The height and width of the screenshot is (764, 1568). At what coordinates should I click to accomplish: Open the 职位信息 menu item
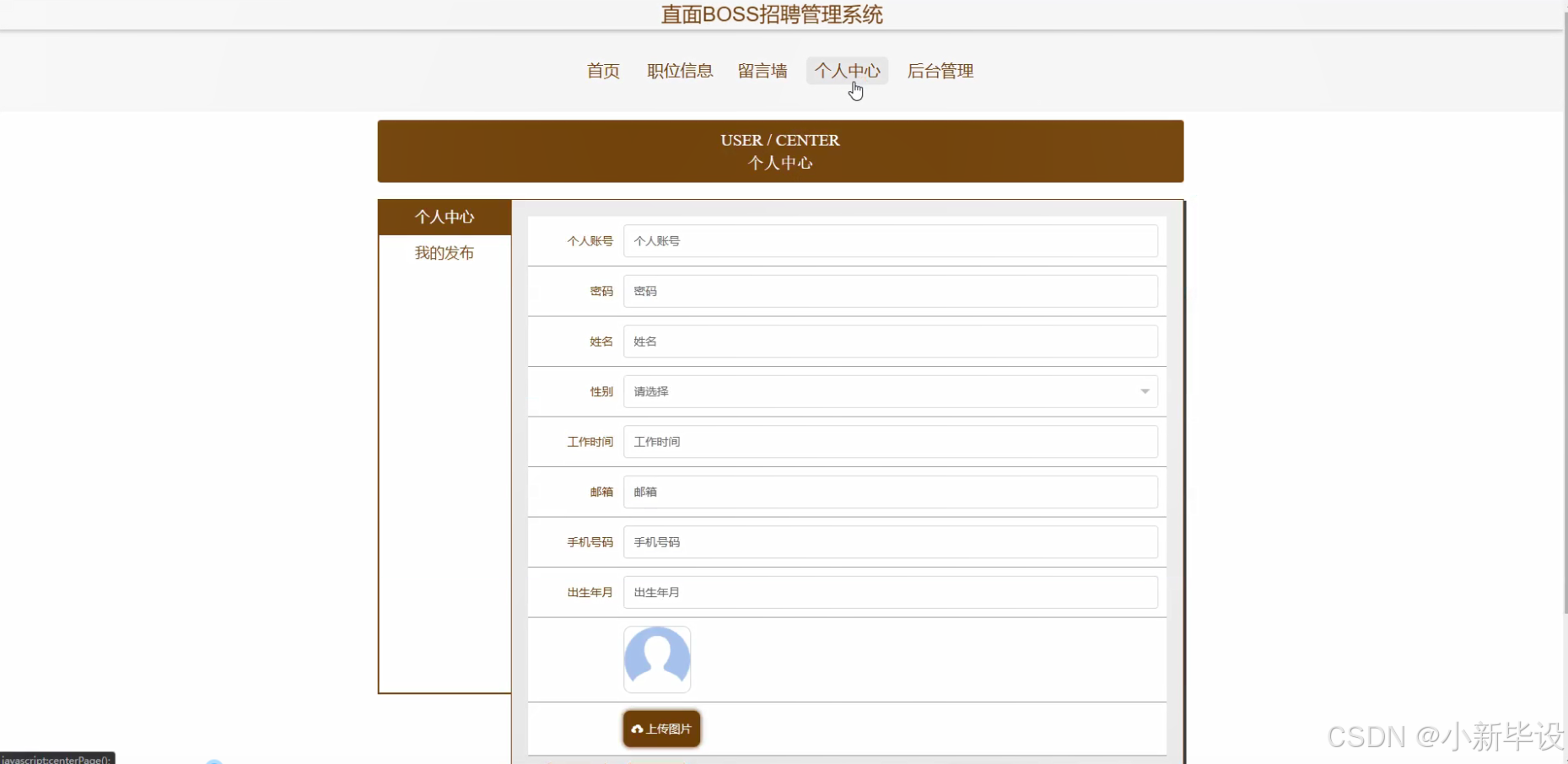679,71
